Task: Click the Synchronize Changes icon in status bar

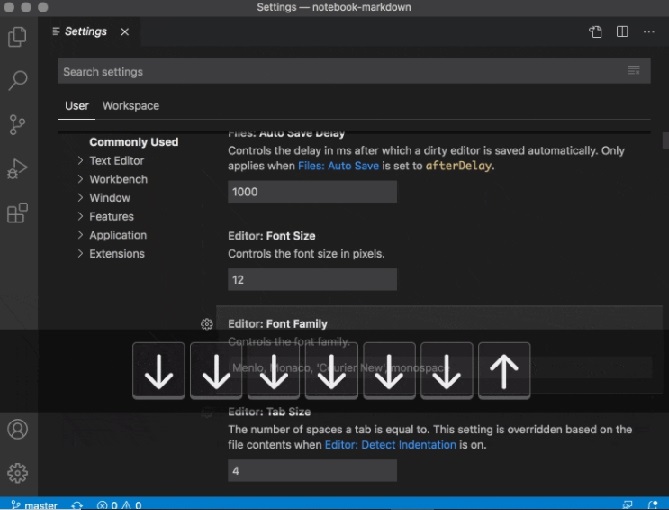Action: click(77, 505)
